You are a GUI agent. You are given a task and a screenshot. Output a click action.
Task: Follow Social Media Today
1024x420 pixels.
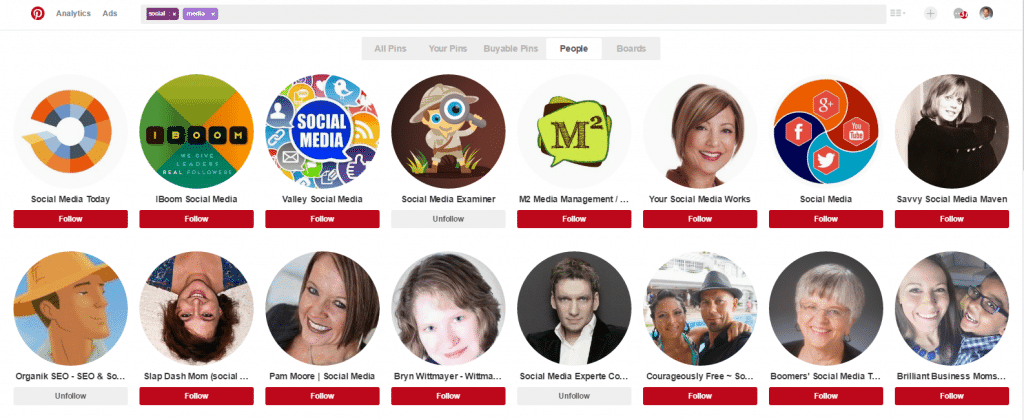point(71,219)
